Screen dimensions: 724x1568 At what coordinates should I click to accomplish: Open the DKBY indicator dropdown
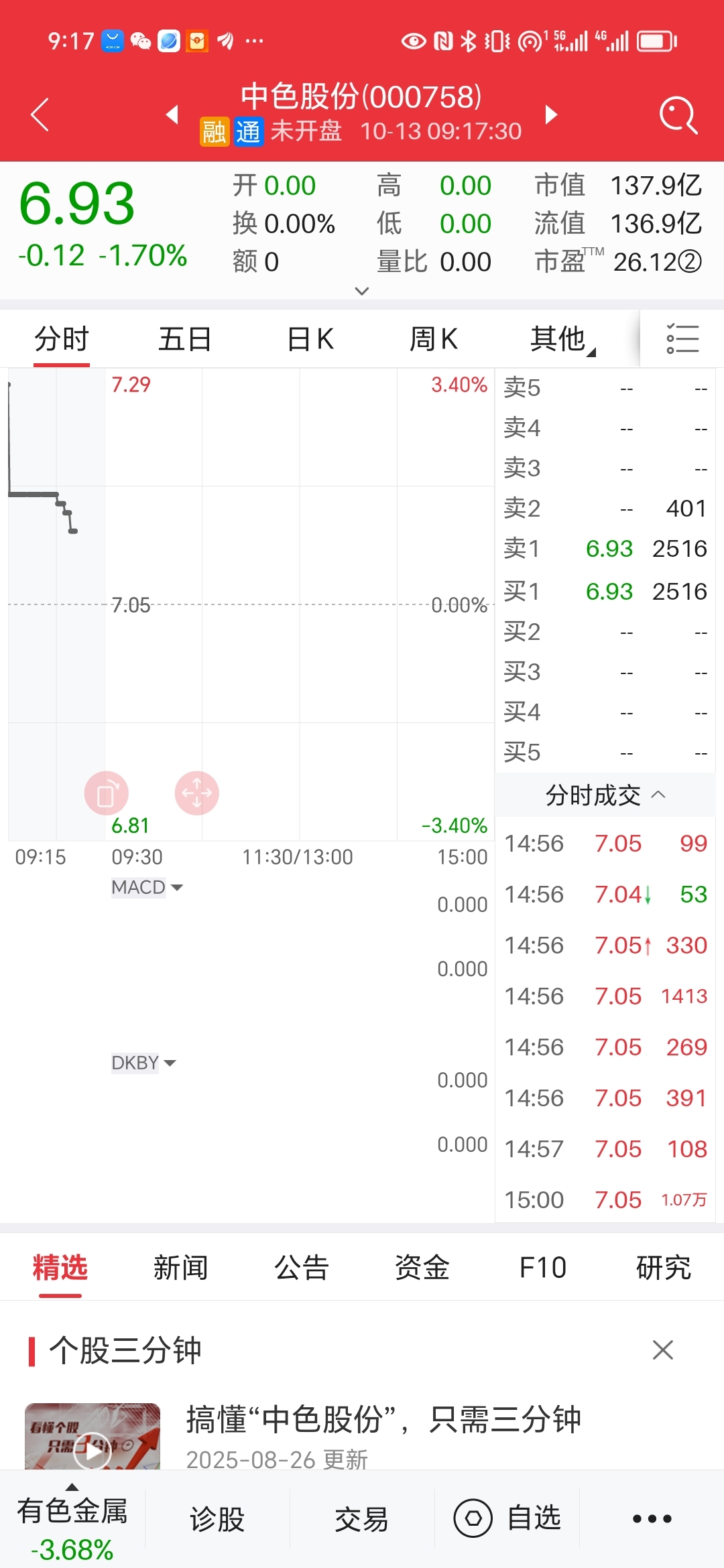point(143,1063)
